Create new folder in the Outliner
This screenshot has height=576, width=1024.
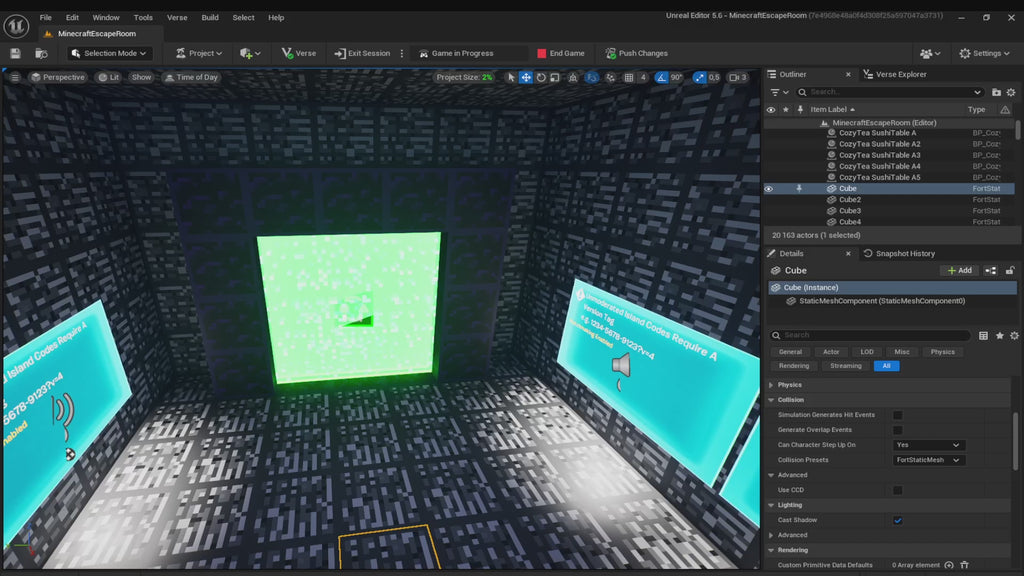coord(996,92)
